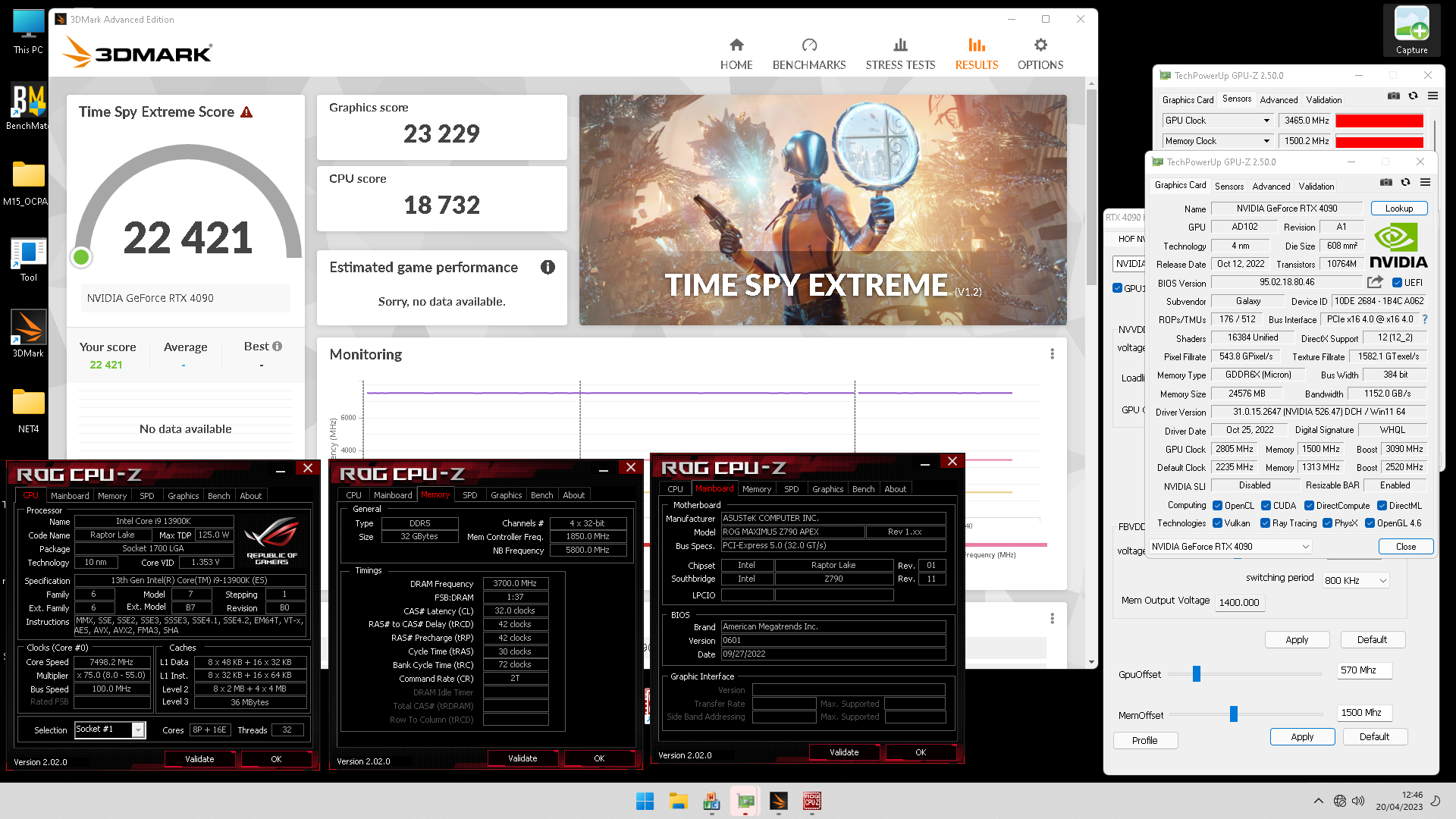Click Validate in CPU-Z Memory window
The width and height of the screenshot is (1456, 819).
522,758
